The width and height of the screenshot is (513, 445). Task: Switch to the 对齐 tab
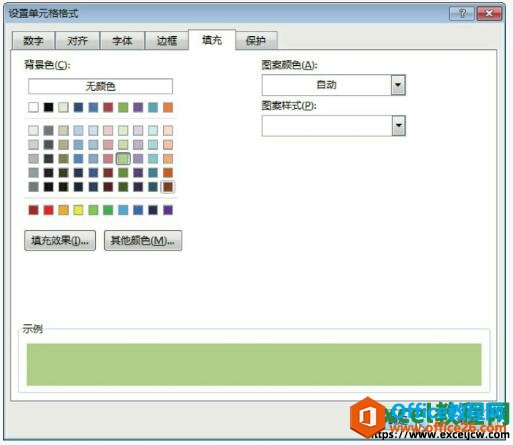coord(77,41)
